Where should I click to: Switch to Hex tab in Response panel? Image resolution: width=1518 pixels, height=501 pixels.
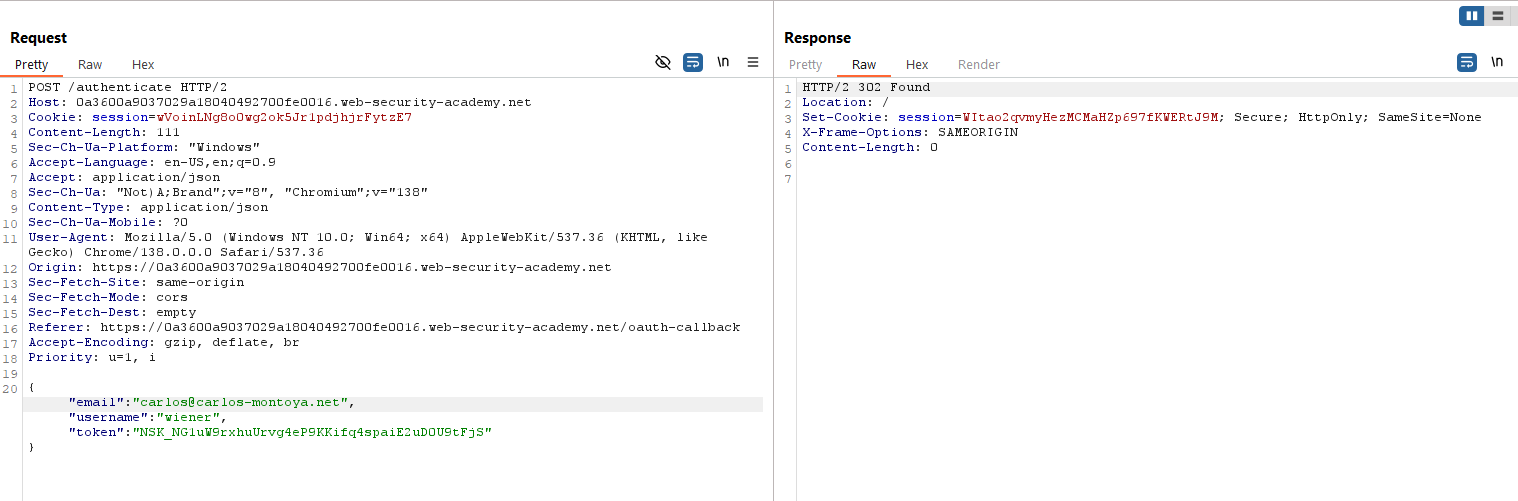point(917,65)
